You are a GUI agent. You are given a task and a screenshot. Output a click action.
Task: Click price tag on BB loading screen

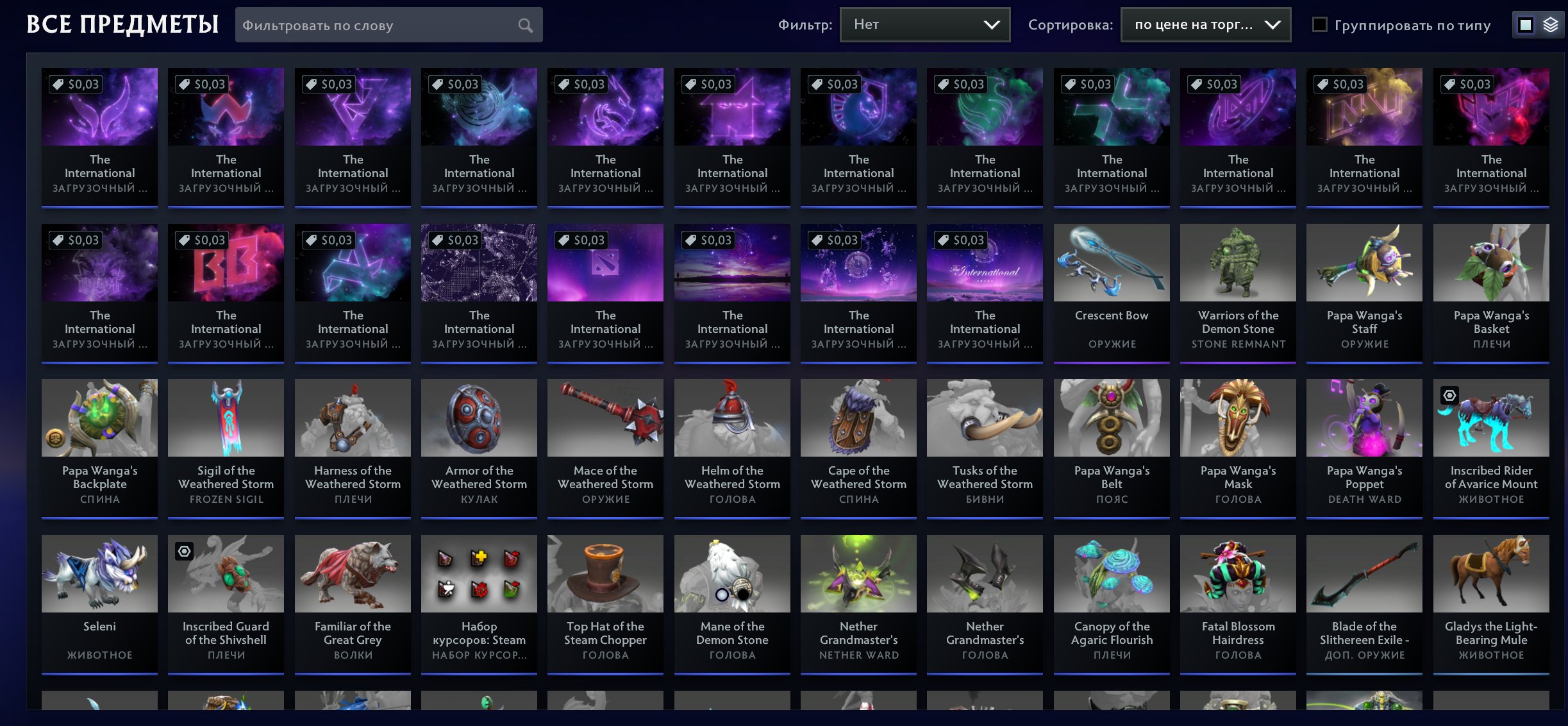coord(202,240)
